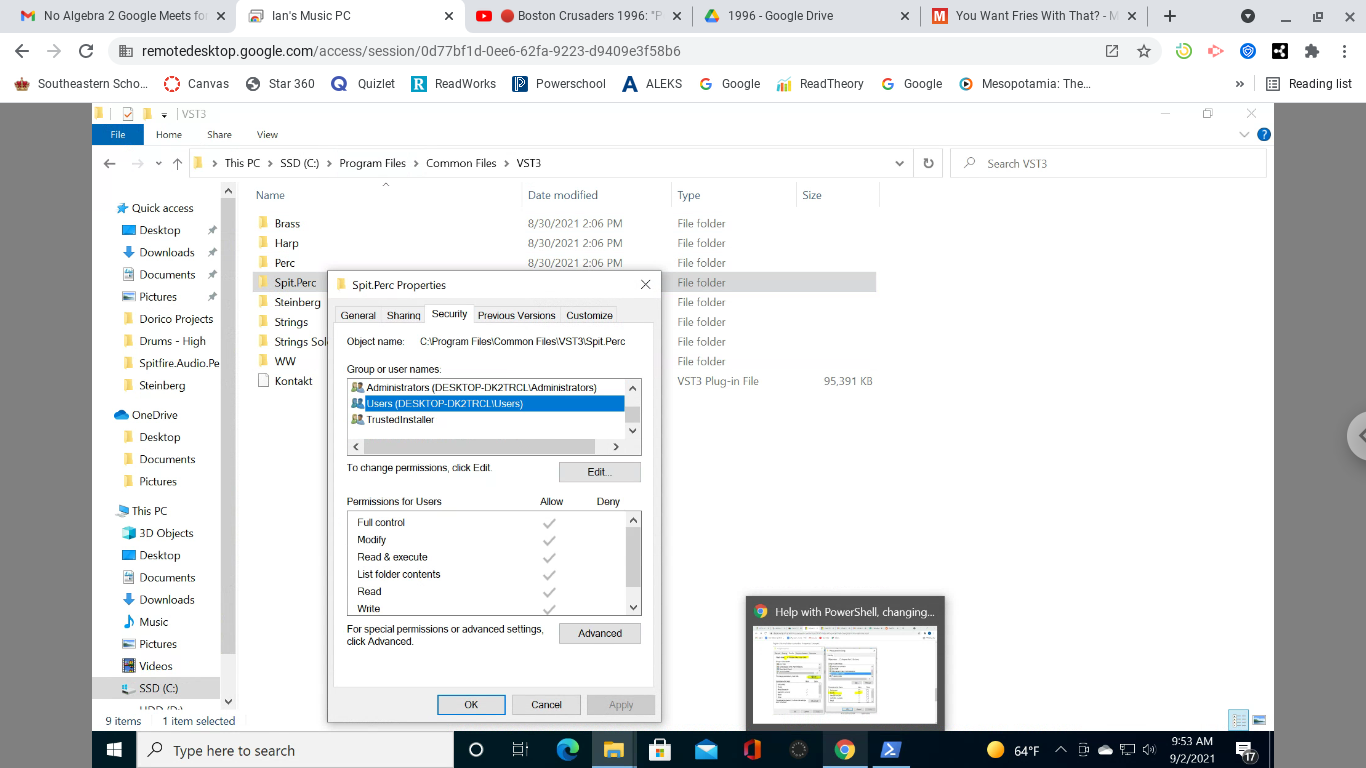This screenshot has width=1366, height=768.
Task: Navigate up to Common Files using the up arrow
Action: (x=177, y=162)
